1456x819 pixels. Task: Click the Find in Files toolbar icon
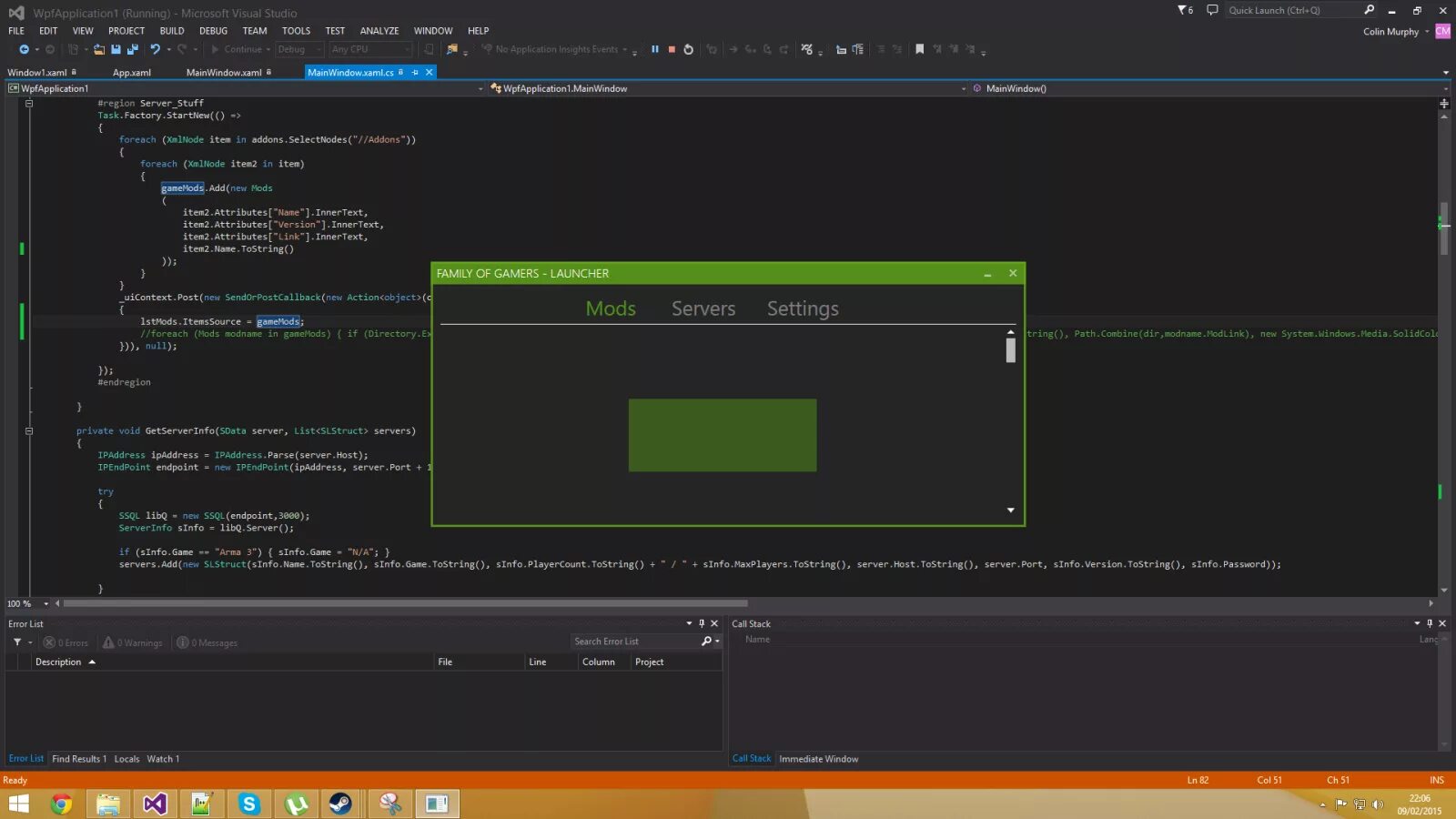tap(452, 49)
